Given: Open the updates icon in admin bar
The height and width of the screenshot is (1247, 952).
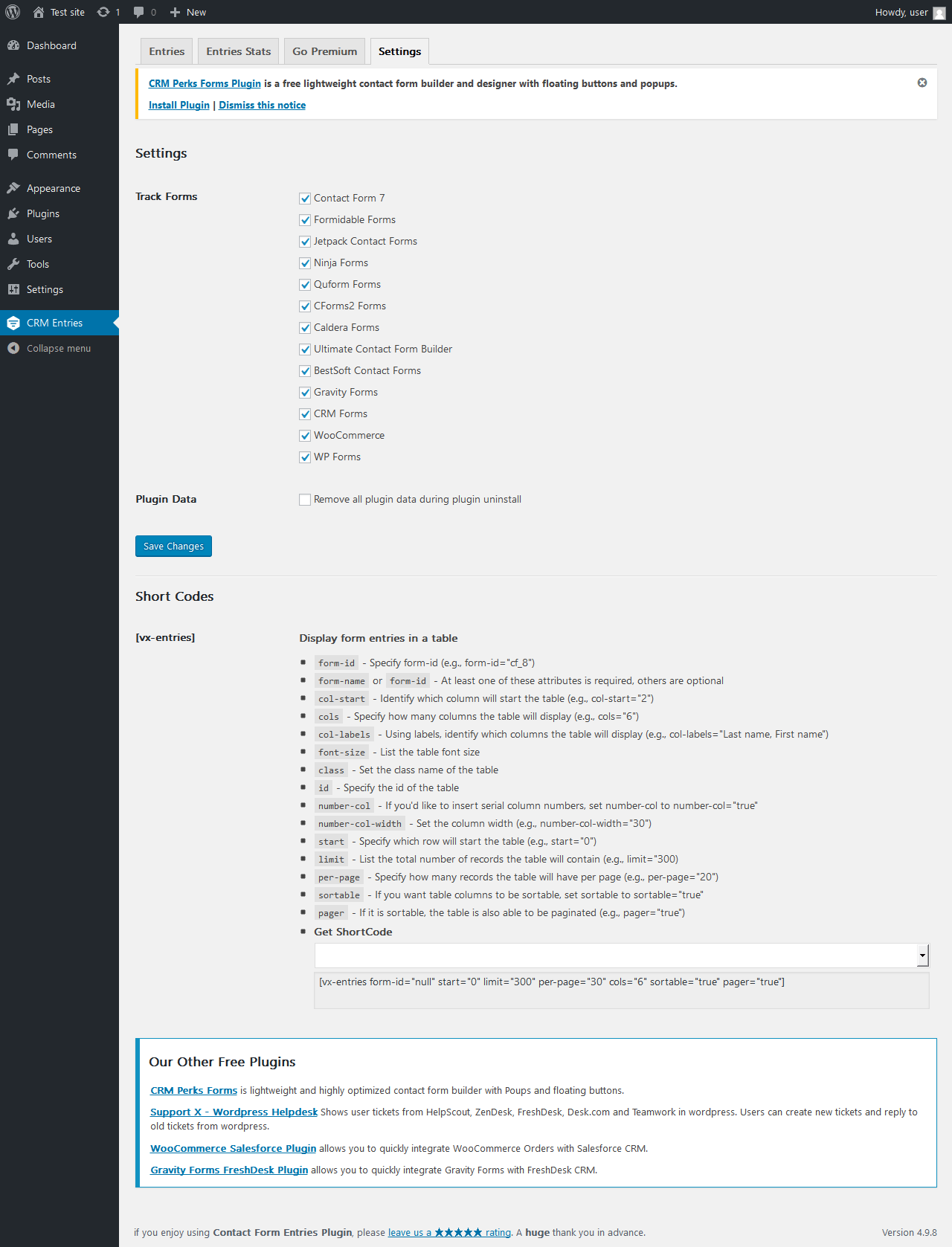Looking at the screenshot, I should (103, 12).
